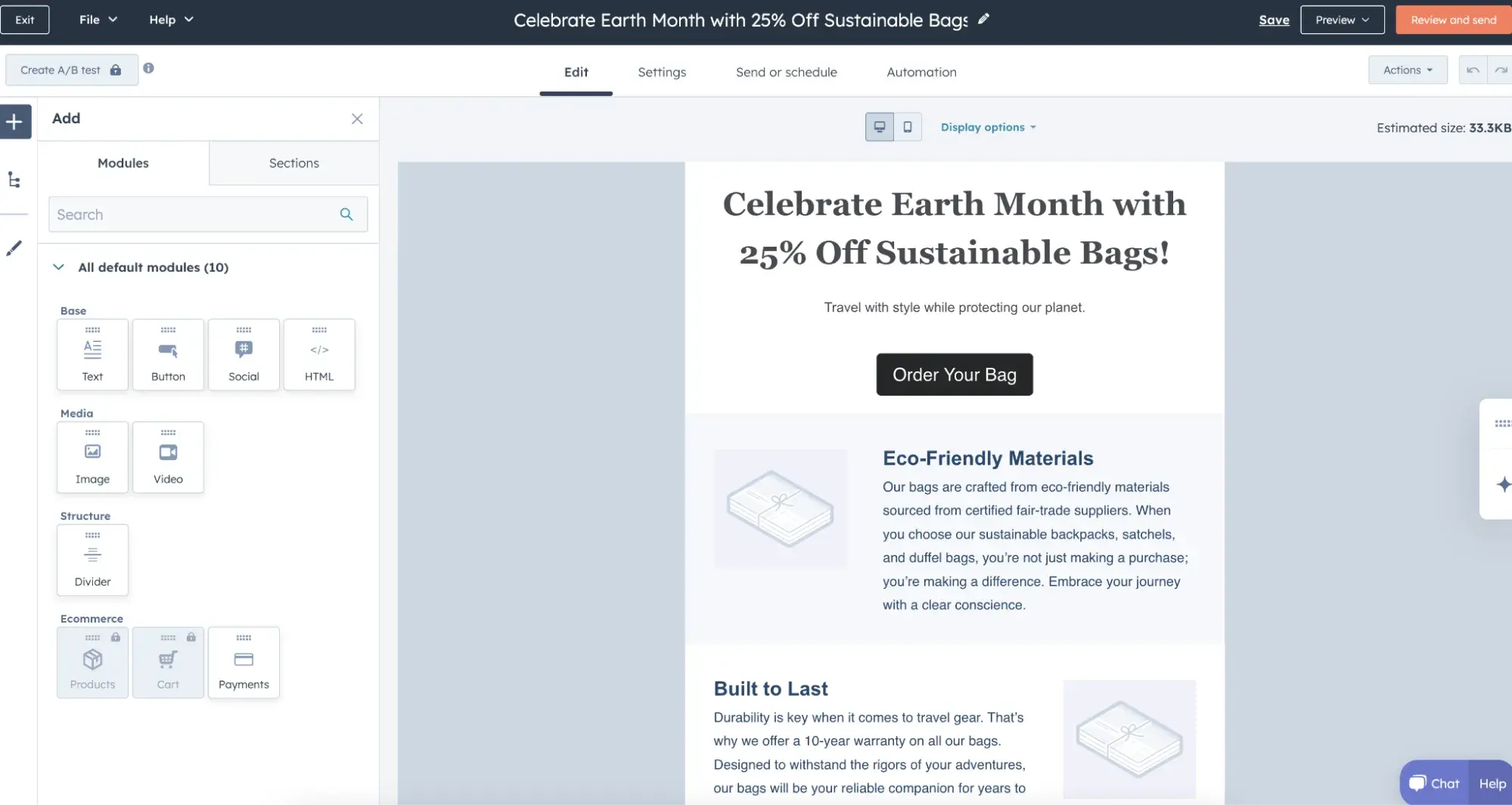Open the Display options dropdown

(986, 126)
